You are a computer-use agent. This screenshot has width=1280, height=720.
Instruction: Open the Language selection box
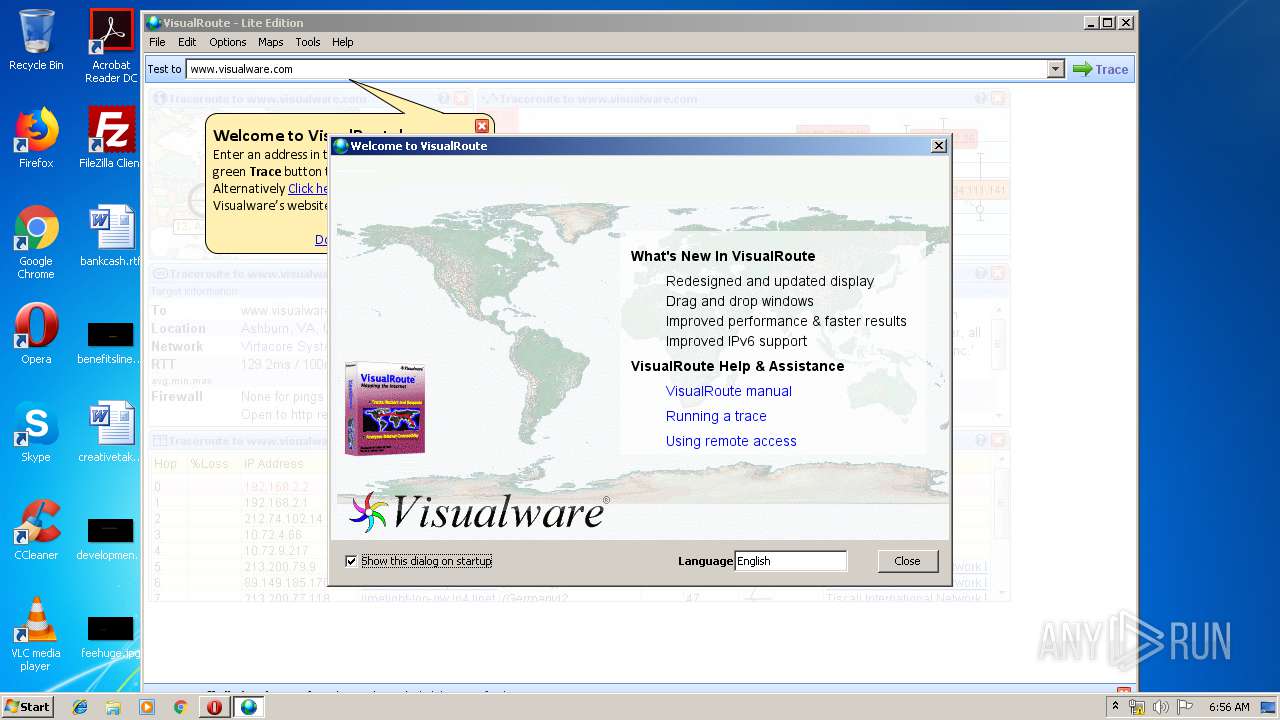(x=790, y=561)
